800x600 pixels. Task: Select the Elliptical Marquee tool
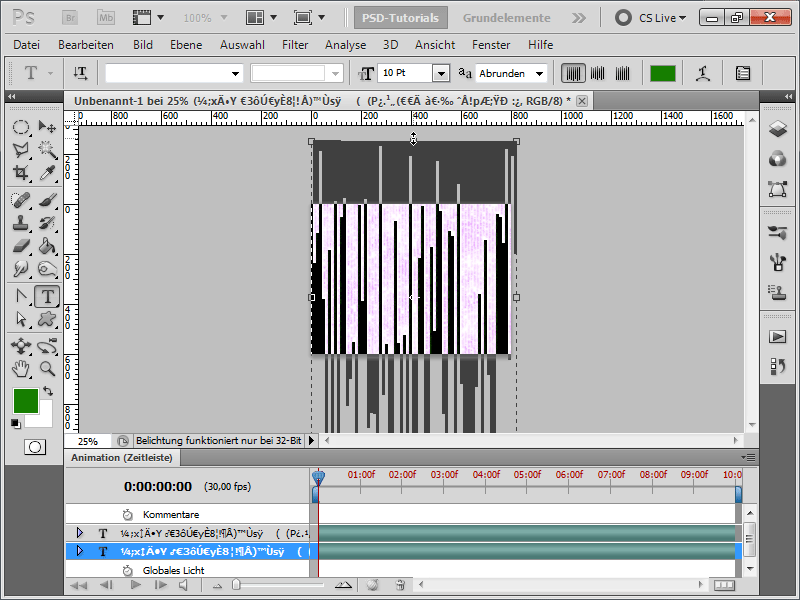tap(20, 127)
